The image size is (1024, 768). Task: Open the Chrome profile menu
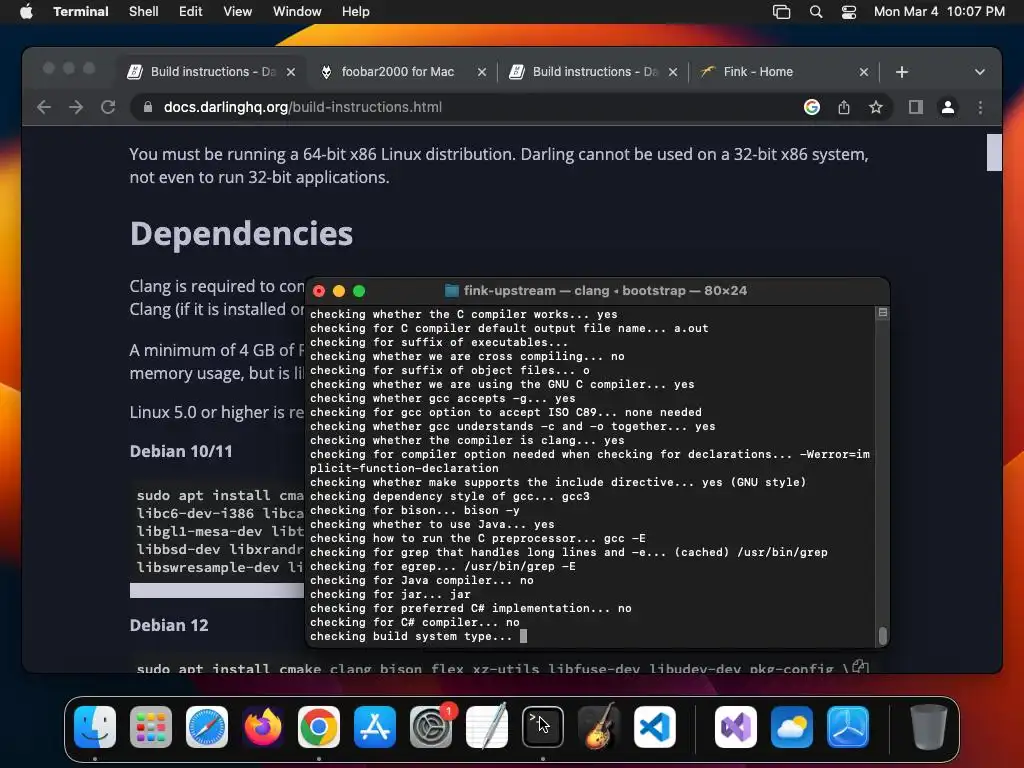(948, 107)
